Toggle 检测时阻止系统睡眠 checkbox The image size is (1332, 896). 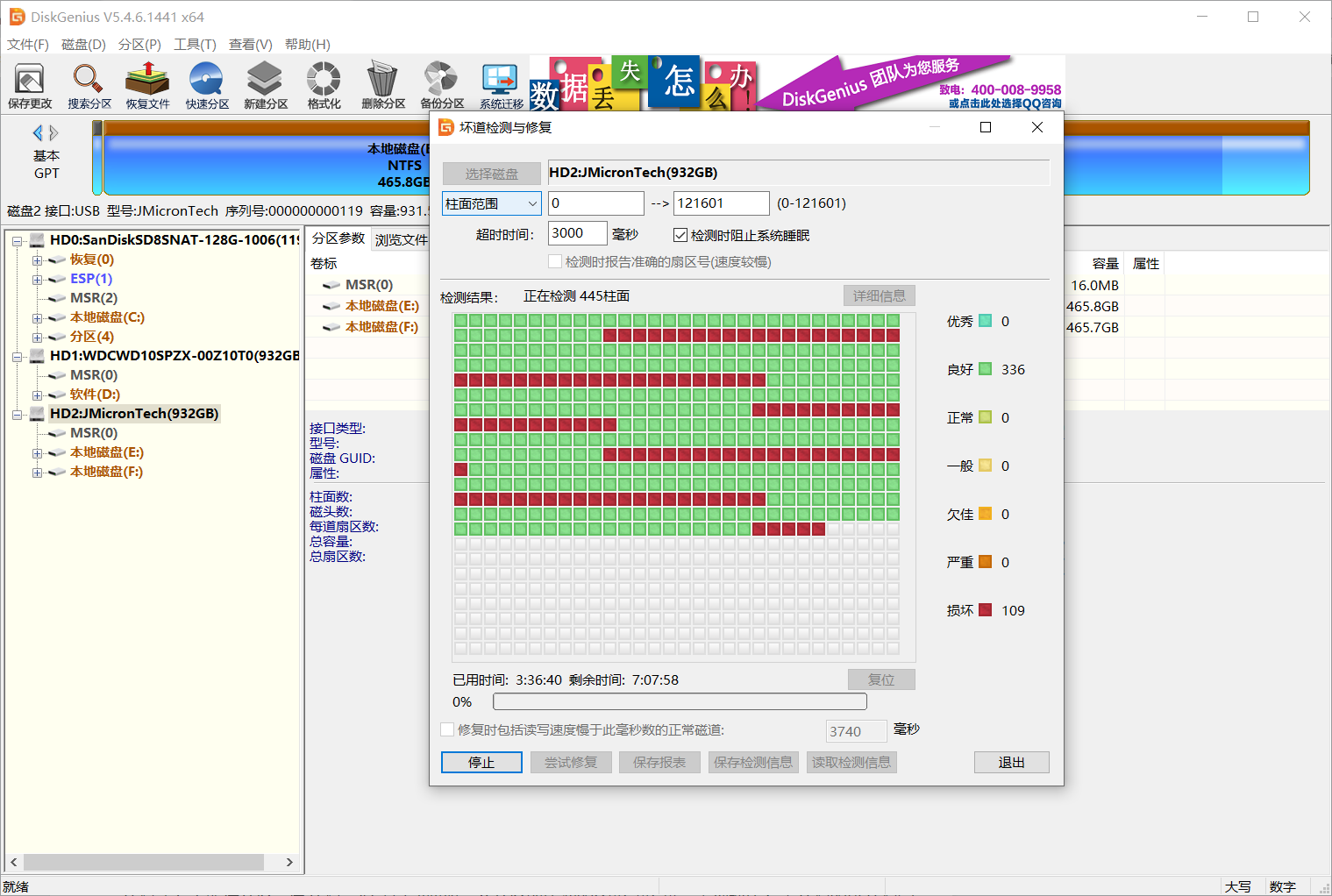pyautogui.click(x=680, y=235)
